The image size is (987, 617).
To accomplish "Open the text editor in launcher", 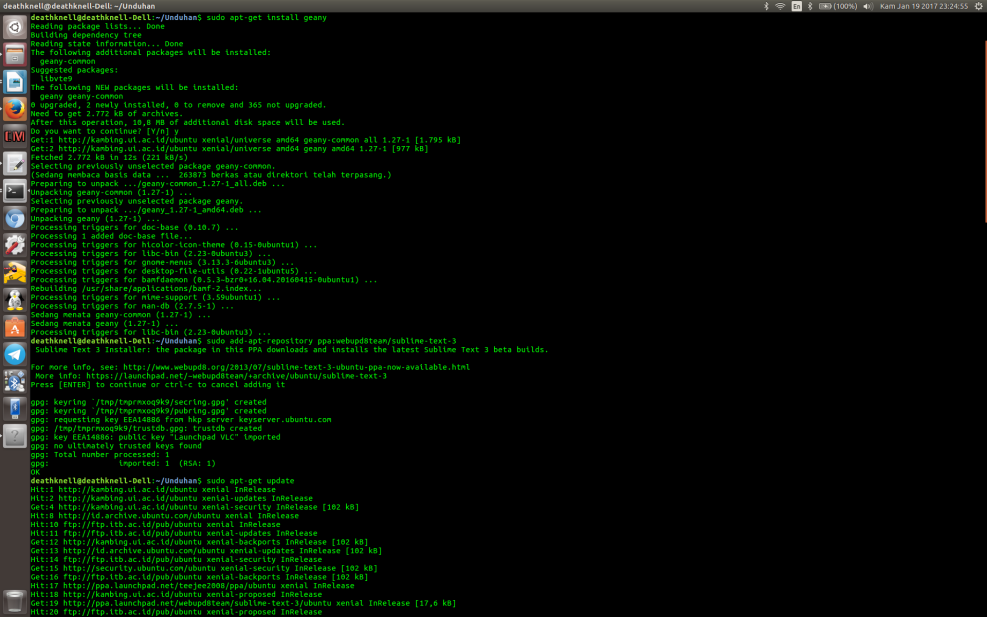I will point(14,163).
